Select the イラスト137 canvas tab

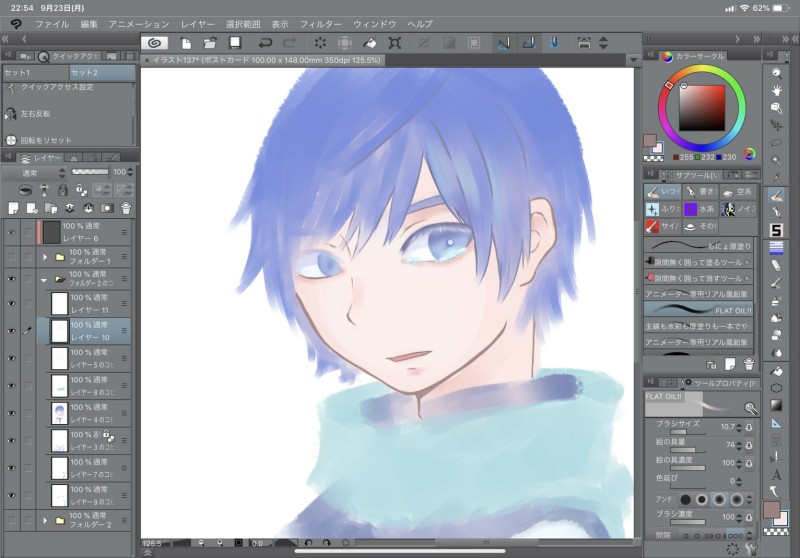263,60
